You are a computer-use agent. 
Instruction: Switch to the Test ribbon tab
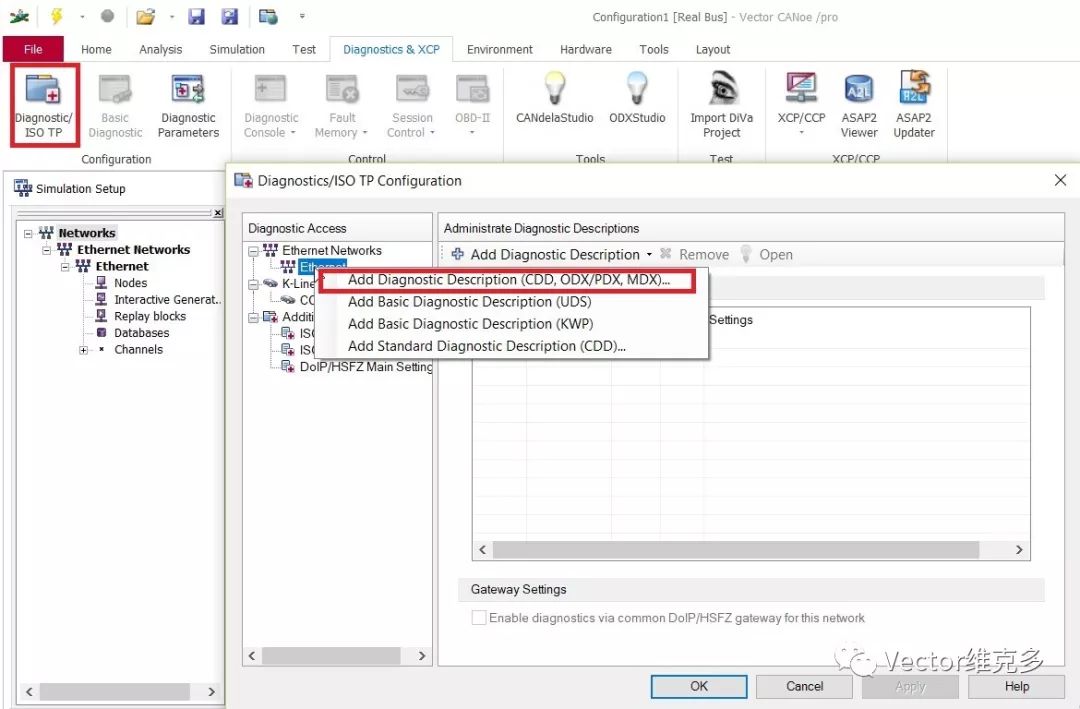click(304, 50)
